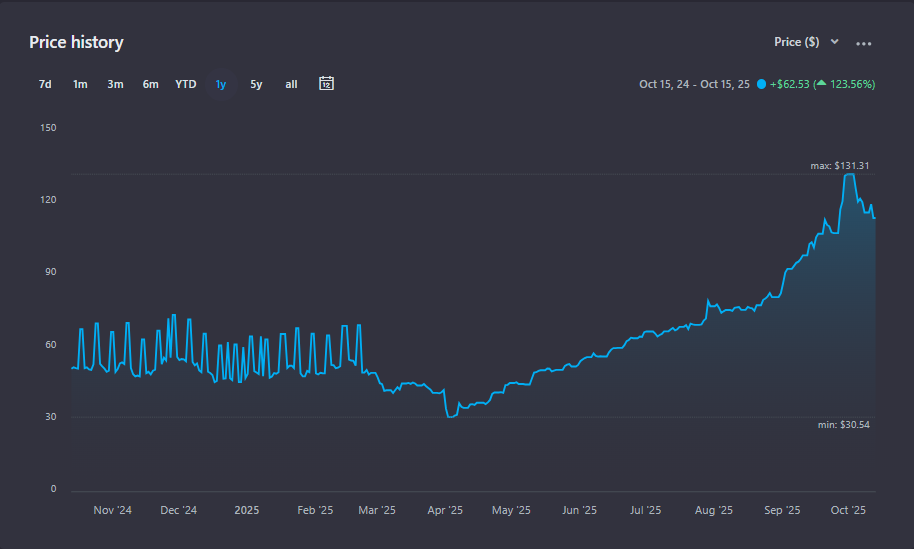Click the green up-arrow beside 123.56%
Viewport: 914px width, 549px height.
tap(821, 84)
